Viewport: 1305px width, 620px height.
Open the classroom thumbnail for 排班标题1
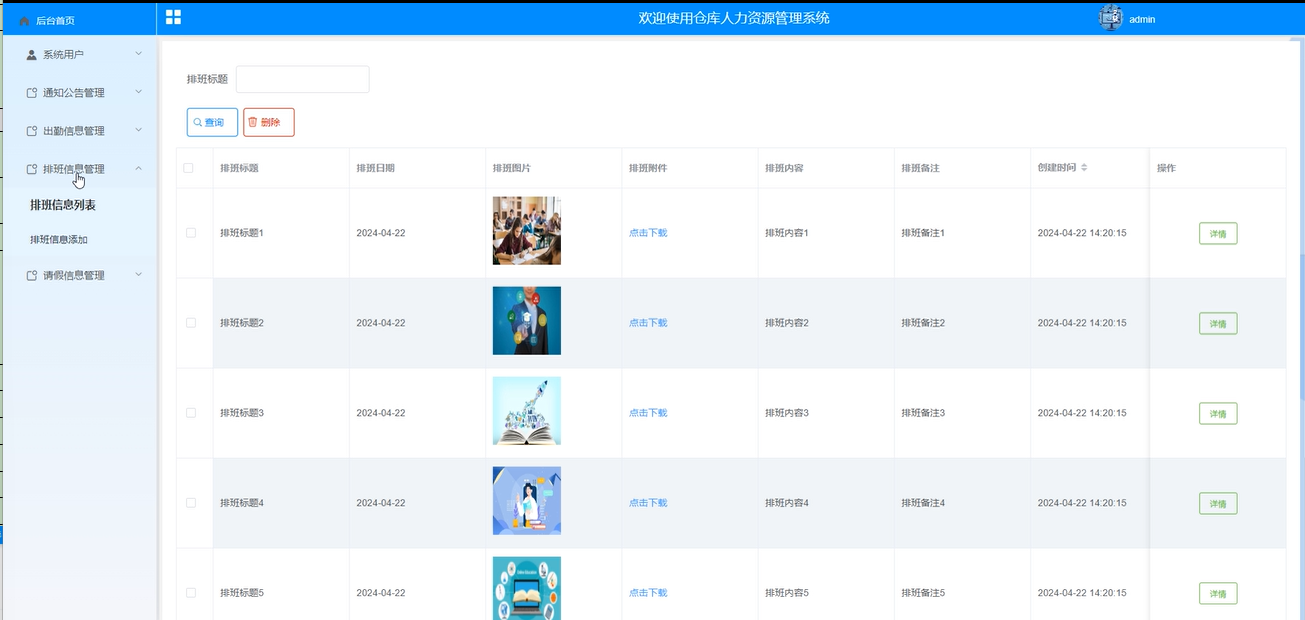527,231
